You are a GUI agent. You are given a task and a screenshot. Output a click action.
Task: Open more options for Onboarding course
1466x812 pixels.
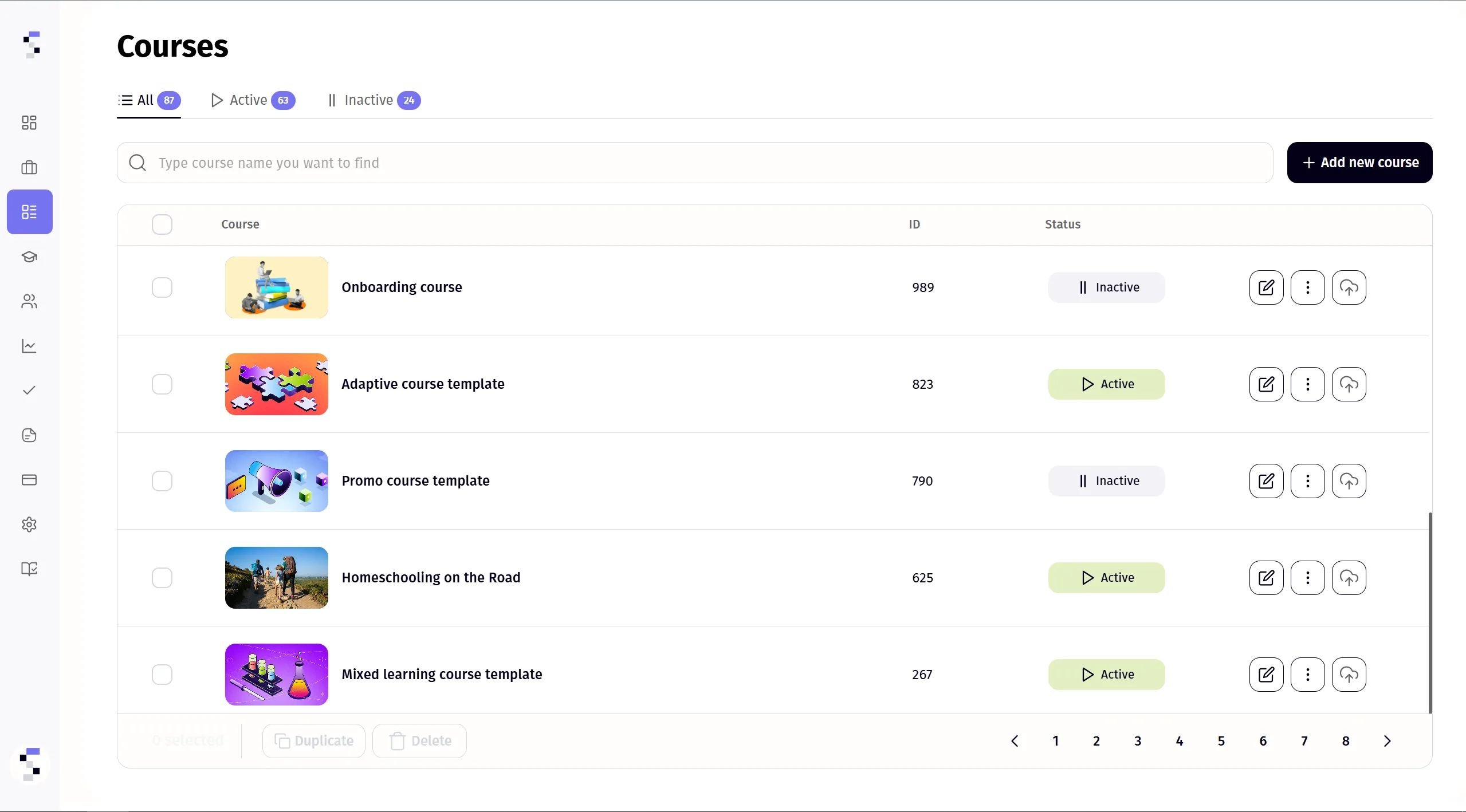pos(1307,287)
